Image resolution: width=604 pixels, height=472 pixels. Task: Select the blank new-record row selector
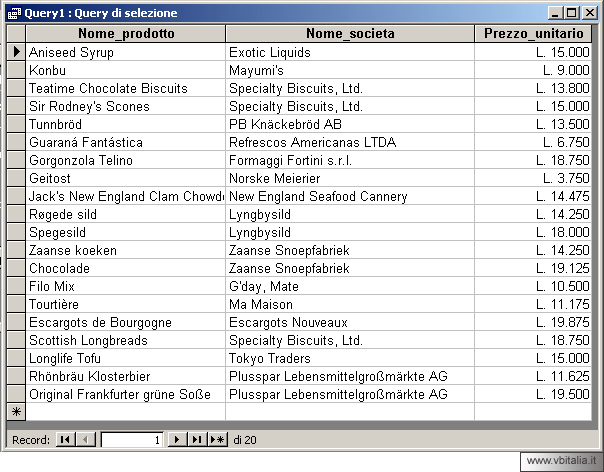point(16,412)
